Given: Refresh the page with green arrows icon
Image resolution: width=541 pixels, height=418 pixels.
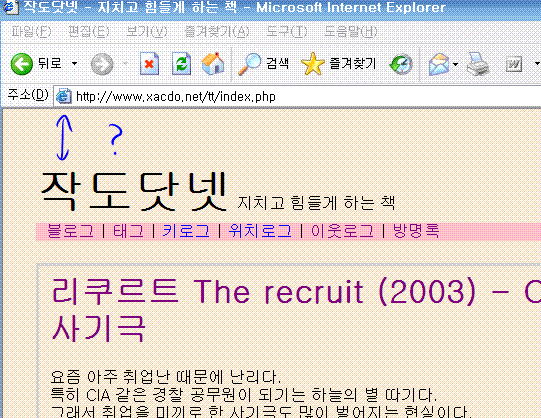Looking at the screenshot, I should (181, 63).
